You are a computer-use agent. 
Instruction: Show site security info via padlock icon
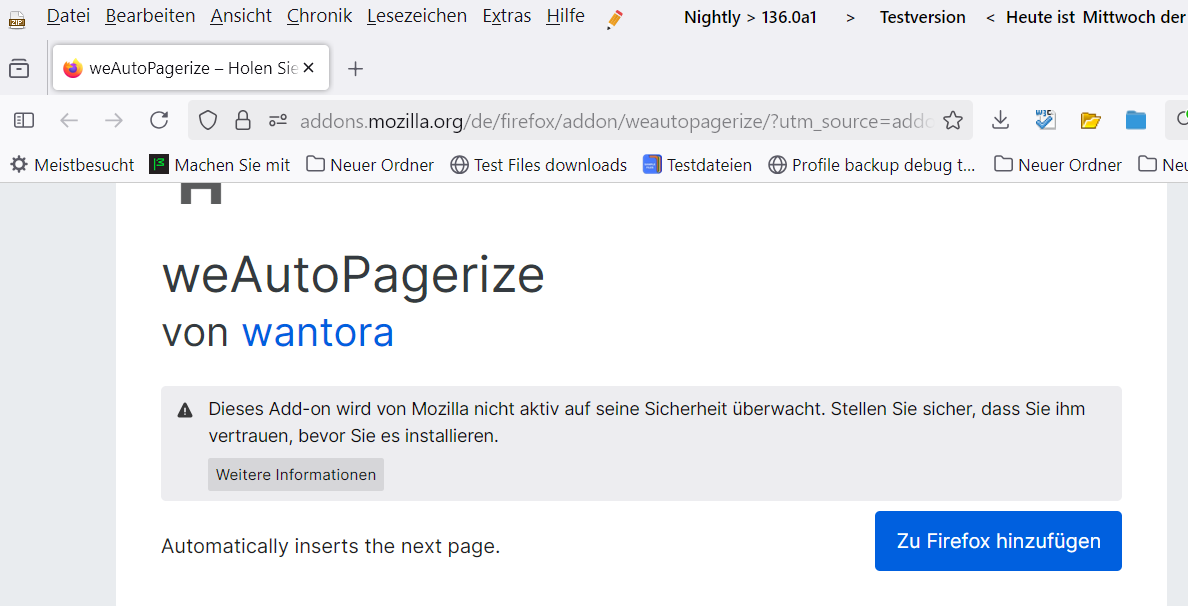pos(242,121)
